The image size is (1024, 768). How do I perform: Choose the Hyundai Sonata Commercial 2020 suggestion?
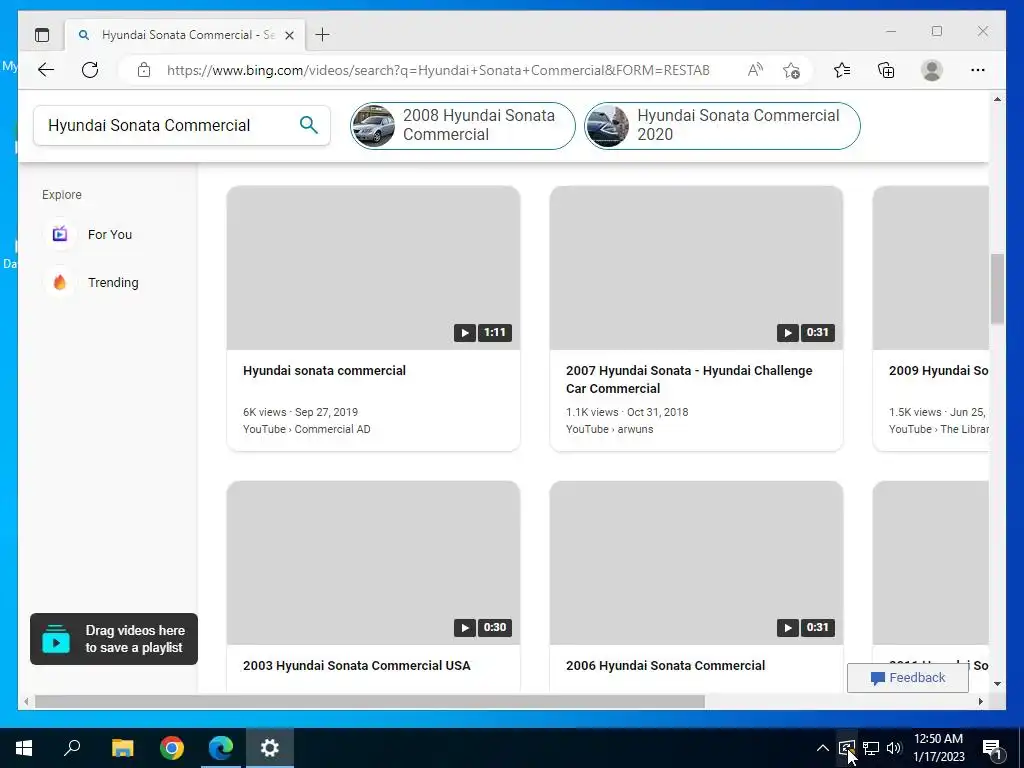coord(722,125)
